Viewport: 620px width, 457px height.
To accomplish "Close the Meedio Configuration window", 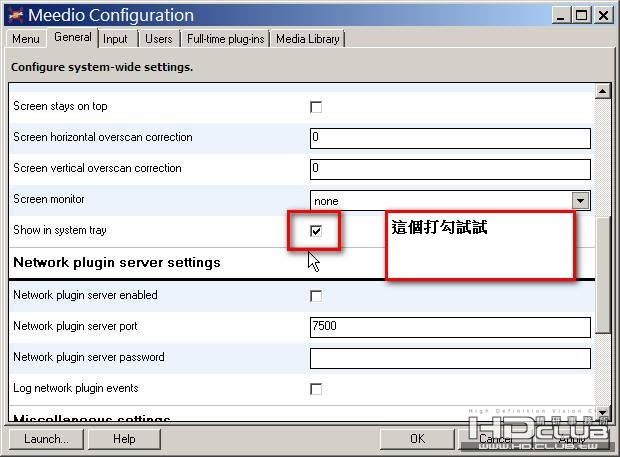I will point(603,15).
